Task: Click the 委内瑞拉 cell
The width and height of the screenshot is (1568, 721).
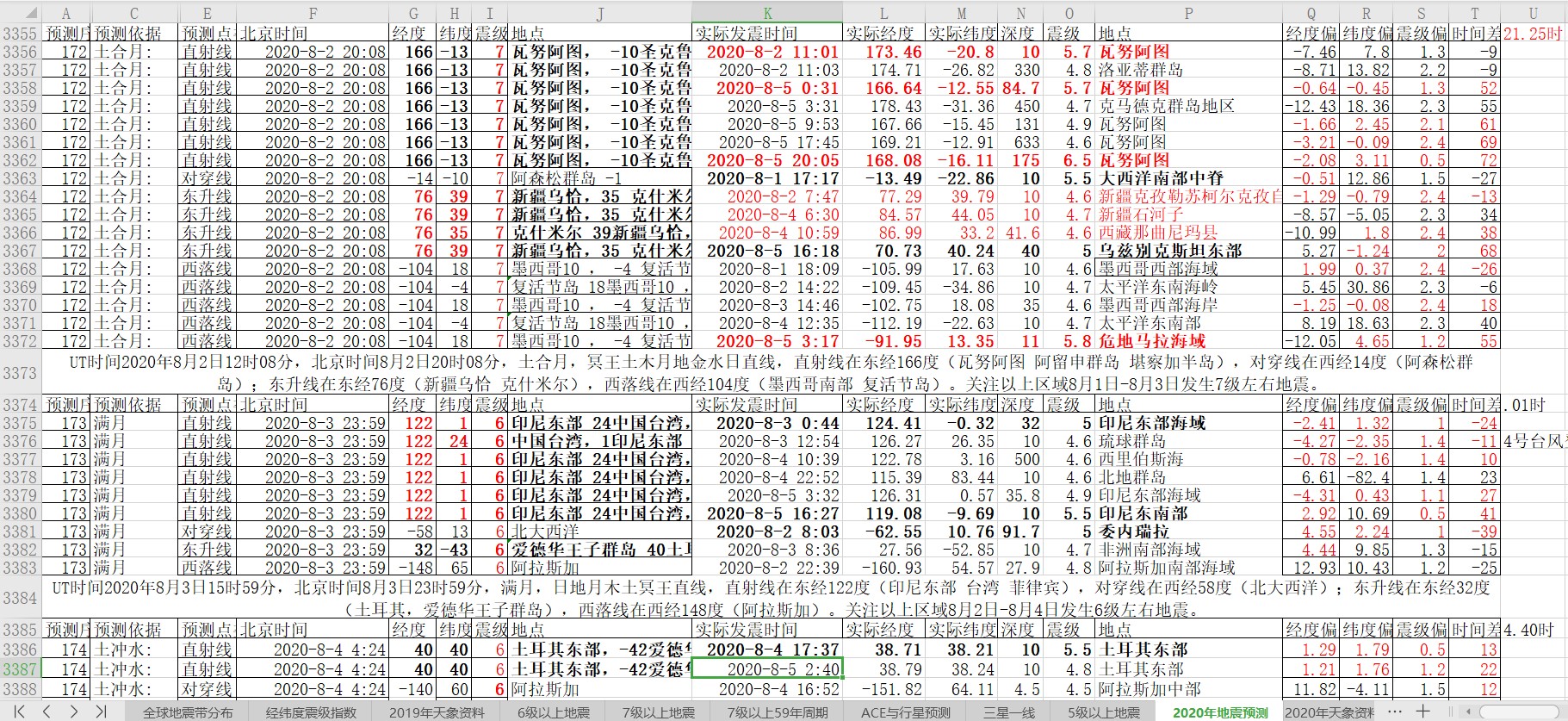Action: click(x=1188, y=531)
